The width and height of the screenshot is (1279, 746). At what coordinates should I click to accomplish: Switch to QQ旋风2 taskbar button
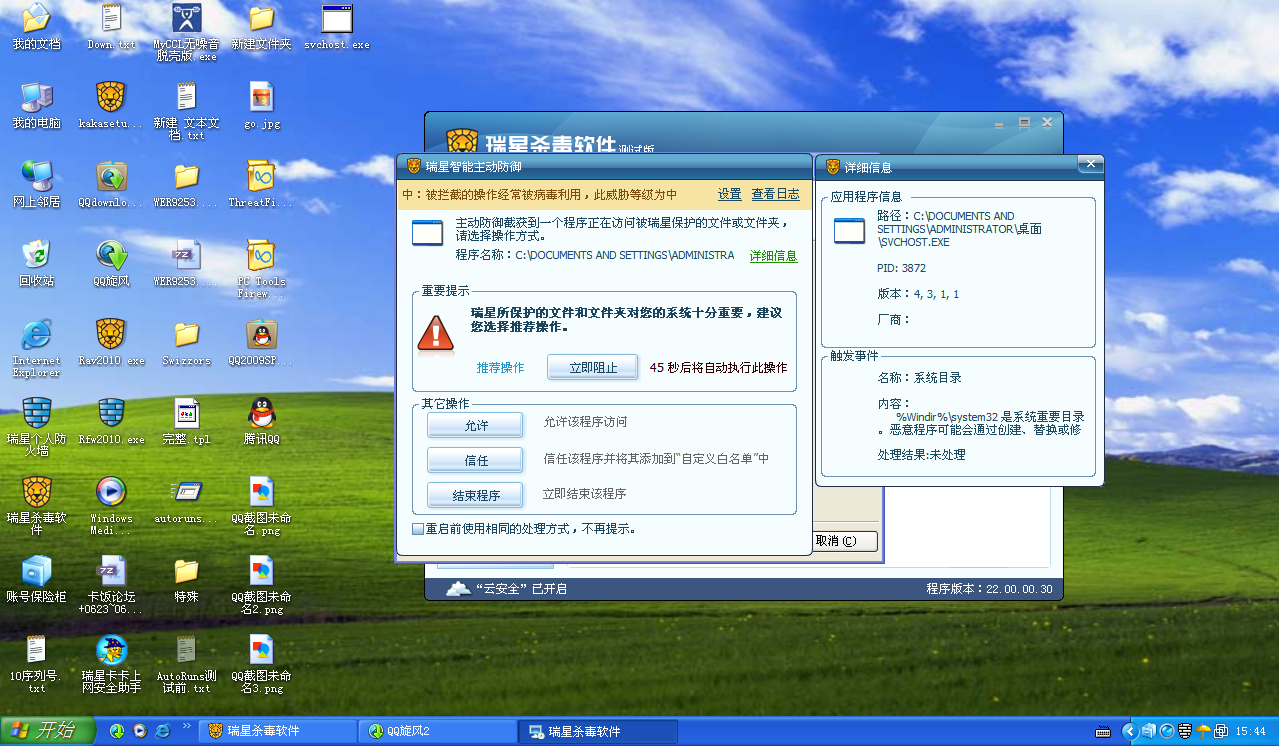tap(437, 731)
